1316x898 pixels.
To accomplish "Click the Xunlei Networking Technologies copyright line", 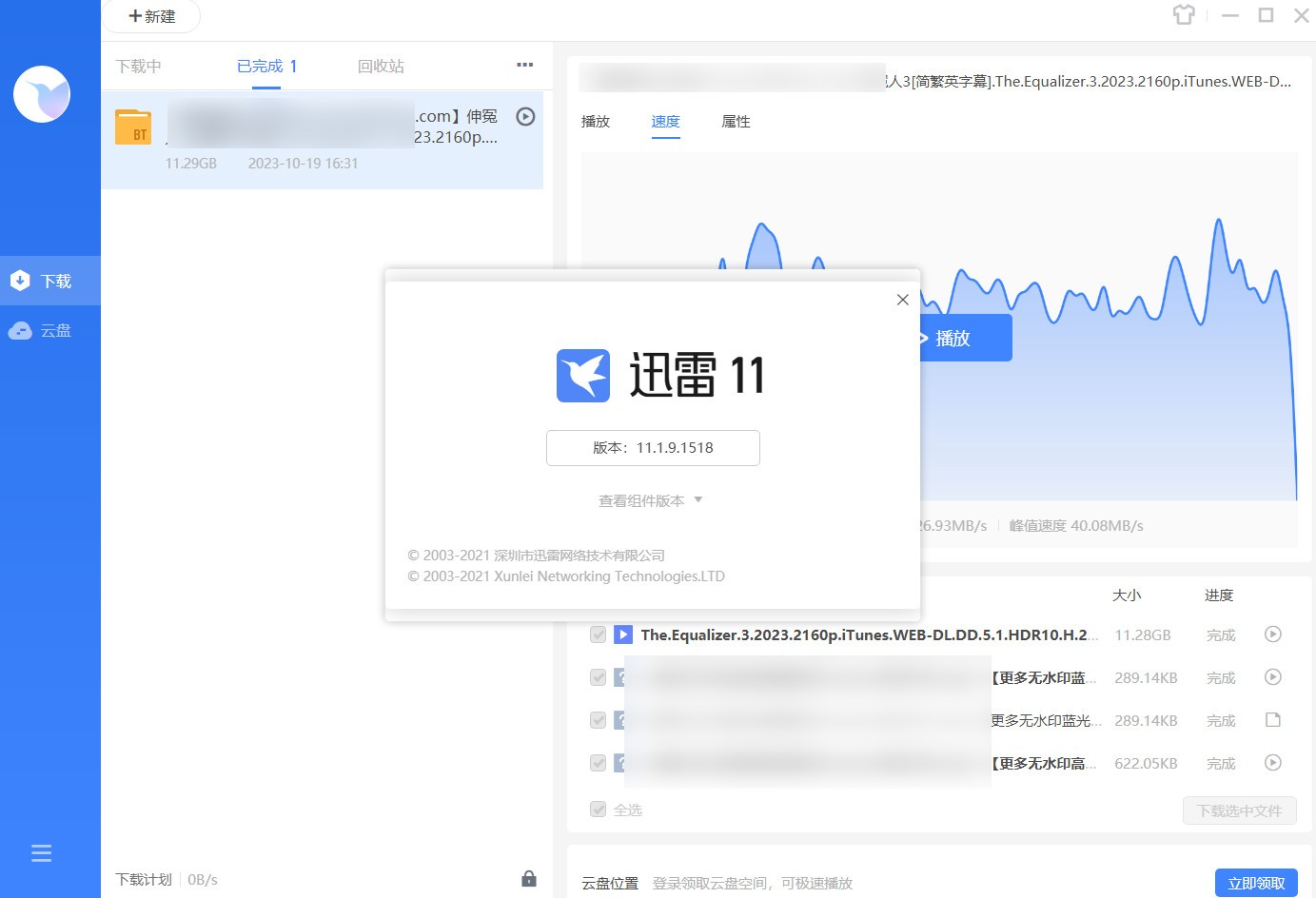I will [x=566, y=576].
